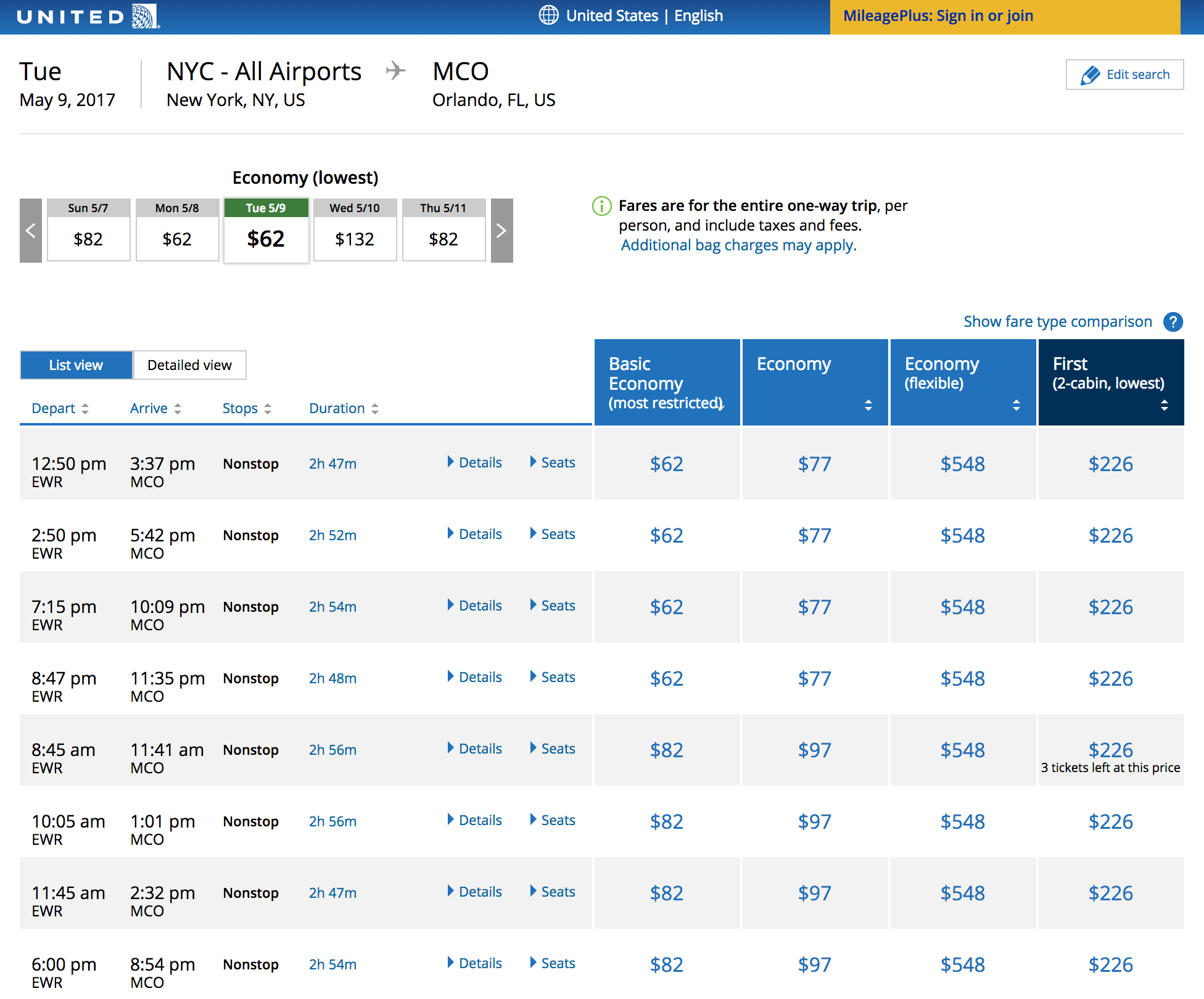Click the previous dates arrow
Viewport: 1204px width, 999px height.
(x=31, y=231)
